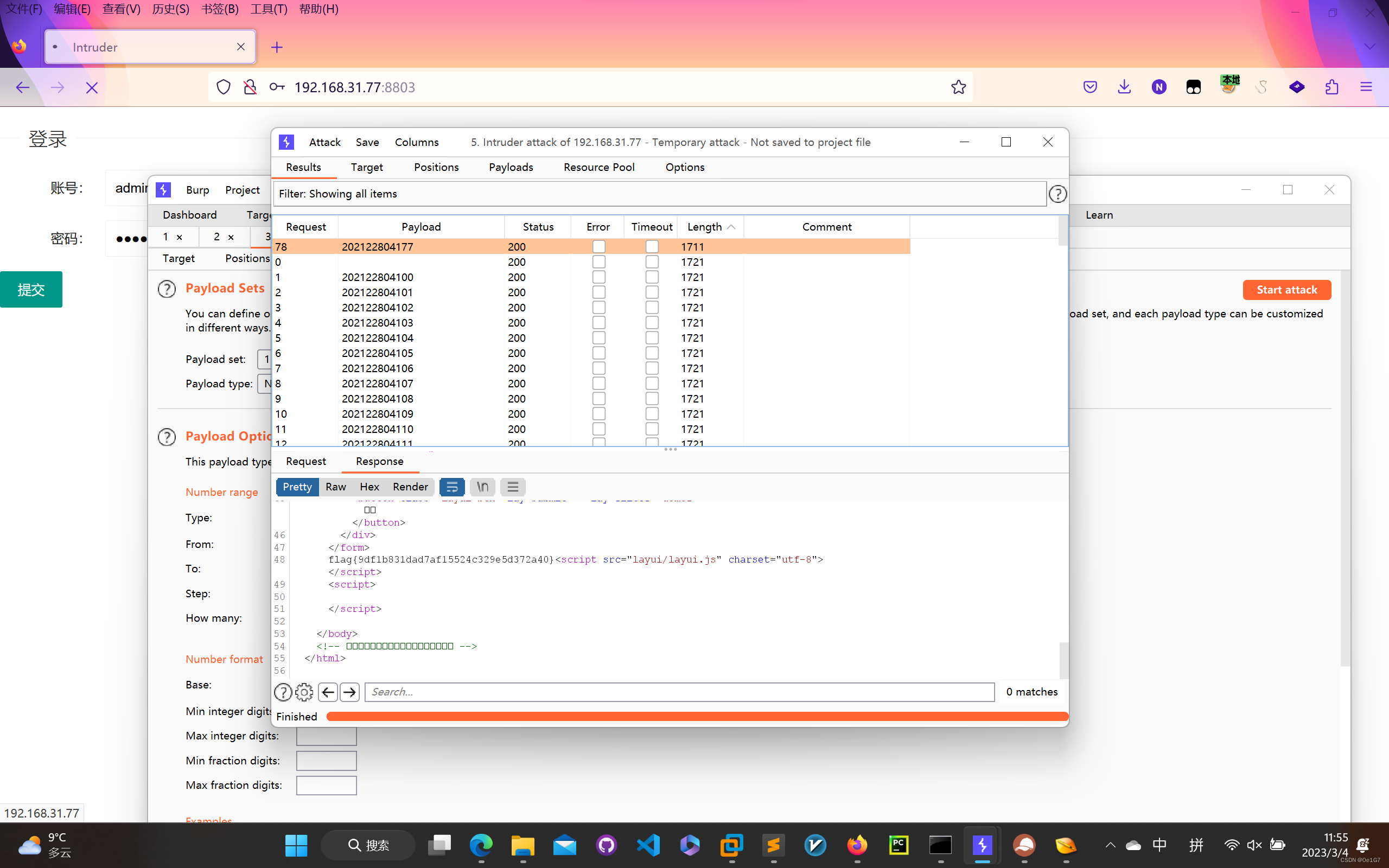Open search settings gear icon

coord(304,692)
